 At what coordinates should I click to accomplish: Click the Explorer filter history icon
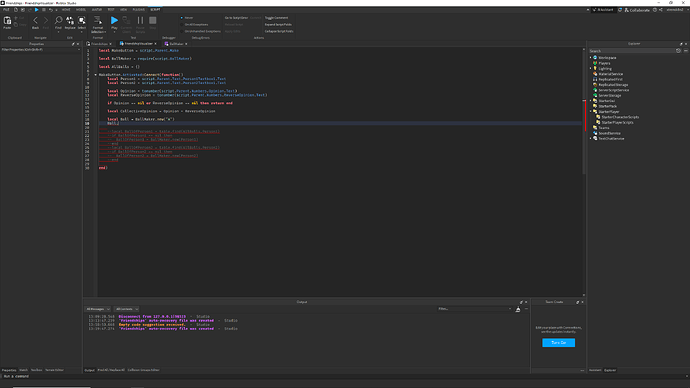pyautogui.click(x=678, y=51)
